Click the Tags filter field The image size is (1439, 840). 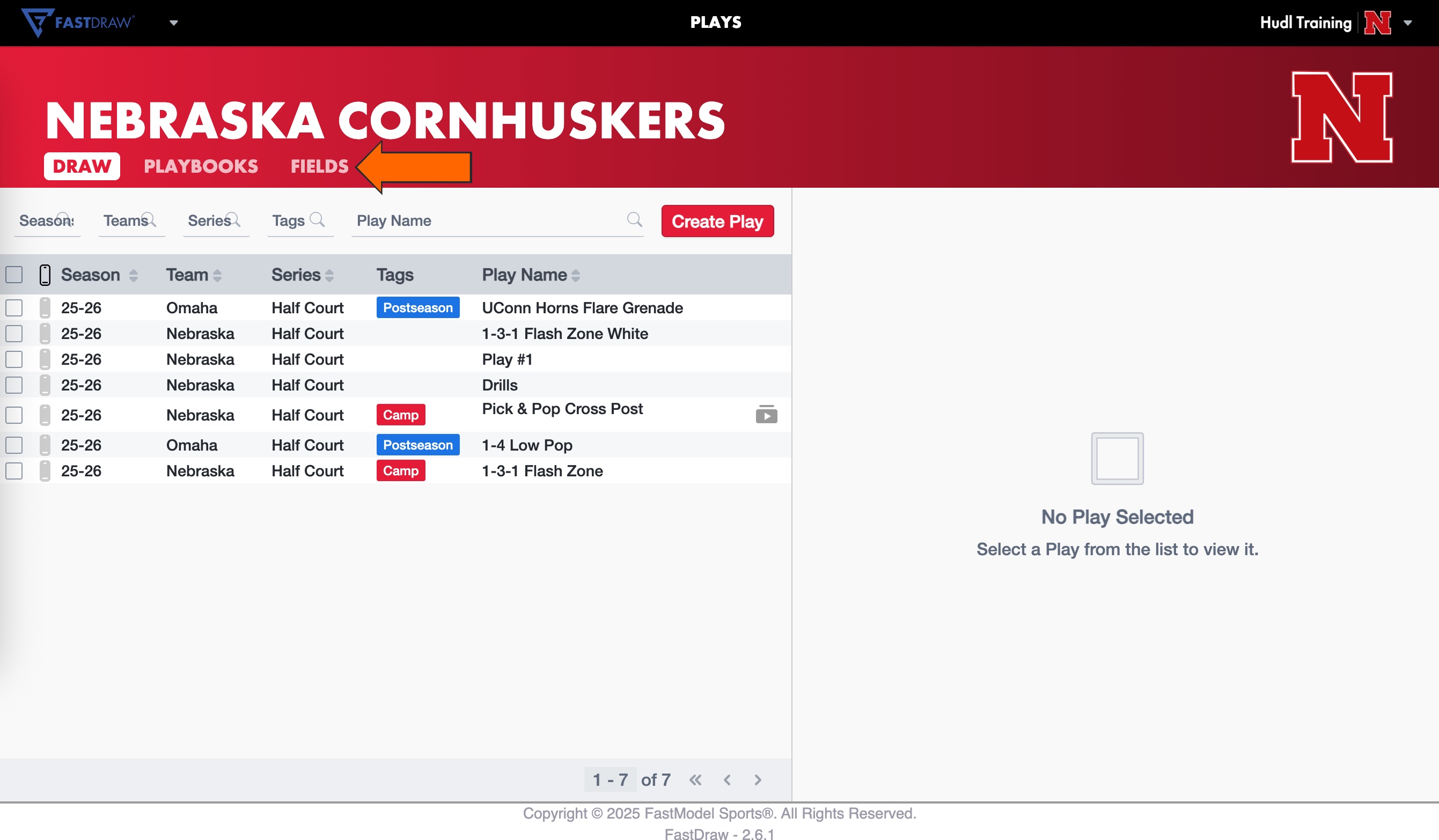[300, 220]
